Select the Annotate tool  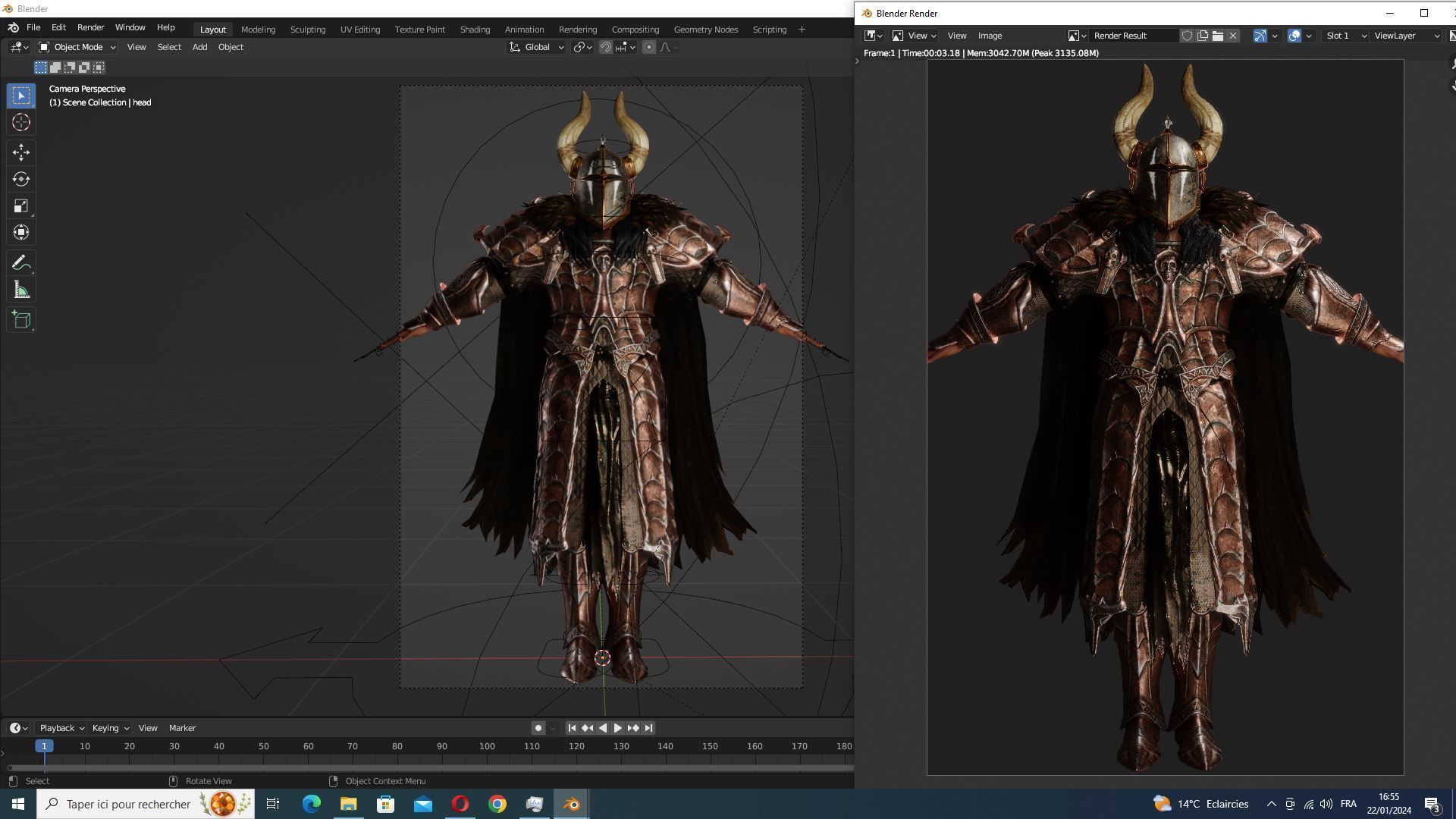pos(21,263)
